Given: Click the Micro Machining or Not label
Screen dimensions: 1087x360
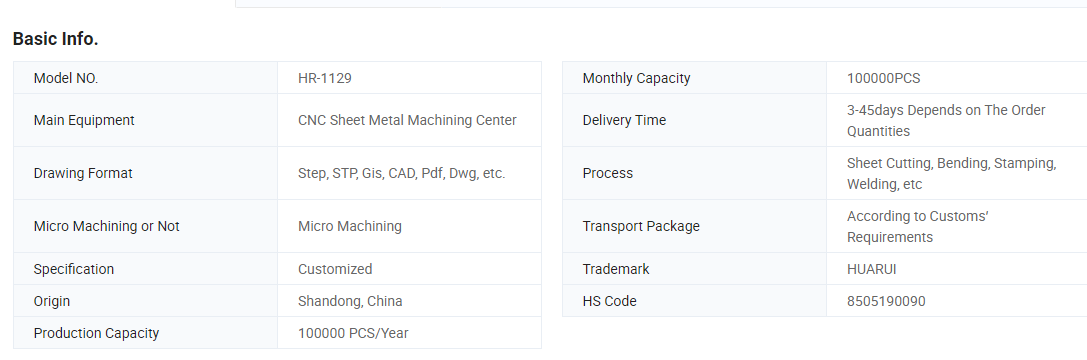Looking at the screenshot, I should pos(107,226).
